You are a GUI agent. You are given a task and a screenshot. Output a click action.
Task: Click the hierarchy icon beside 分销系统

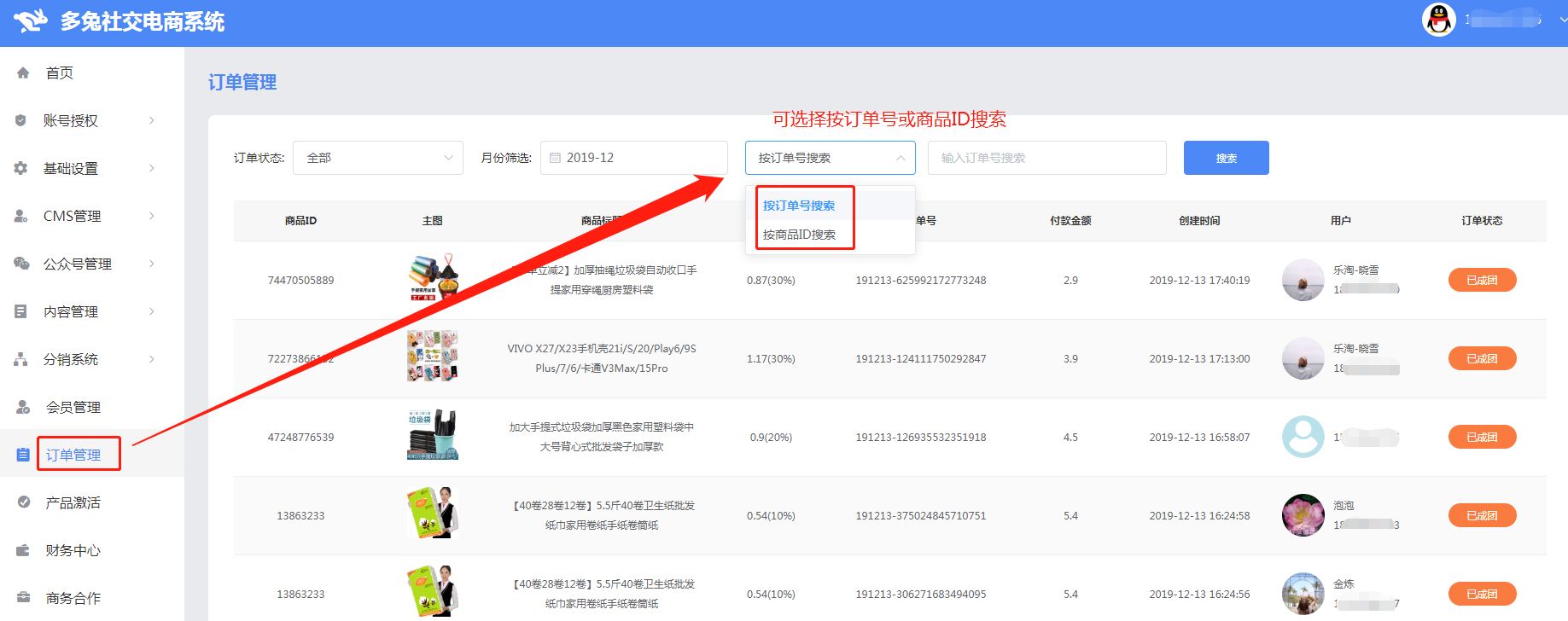(20, 359)
